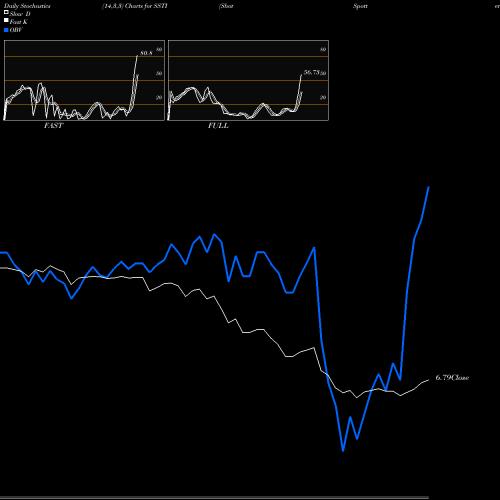The width and height of the screenshot is (500, 500).
Task: Click the 'FULL' stochastic chart label
Action: [218, 125]
